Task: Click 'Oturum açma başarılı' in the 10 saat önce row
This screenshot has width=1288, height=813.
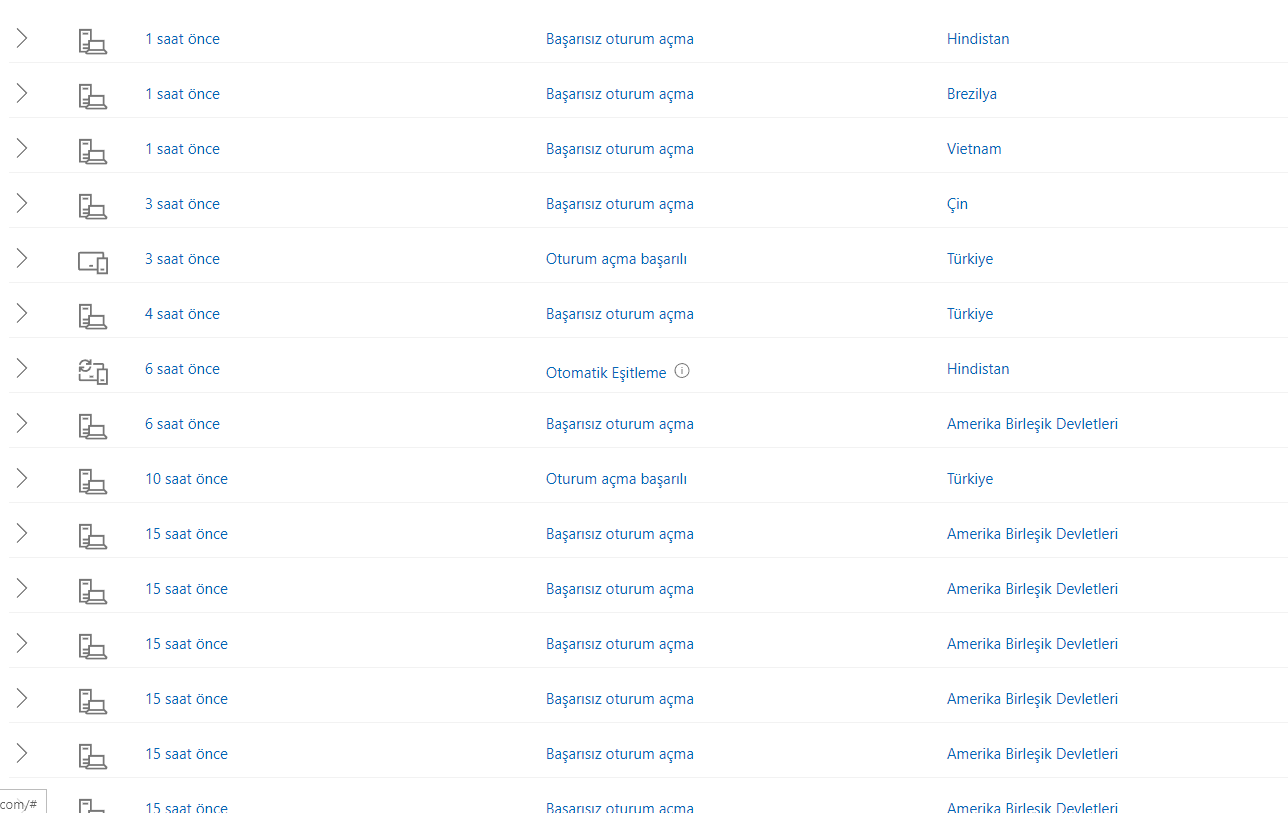Action: [616, 479]
